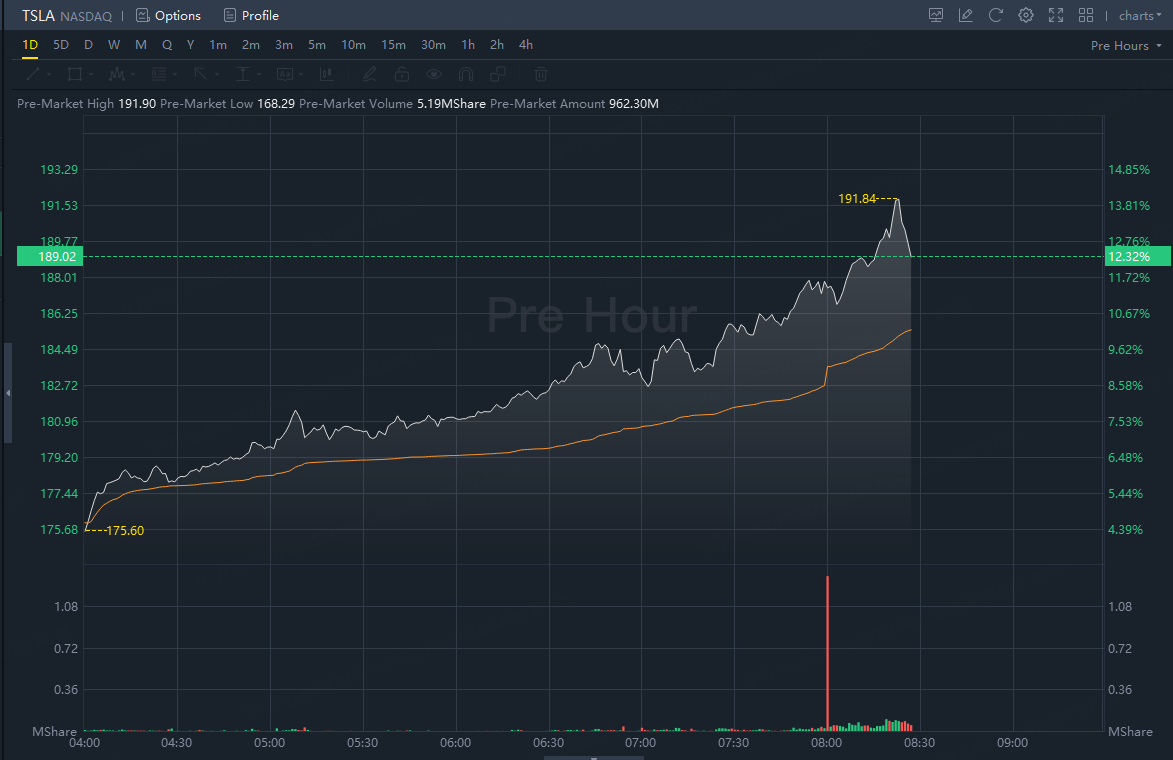1173x760 pixels.
Task: Click the duplicate drawing icon
Action: (x=497, y=74)
